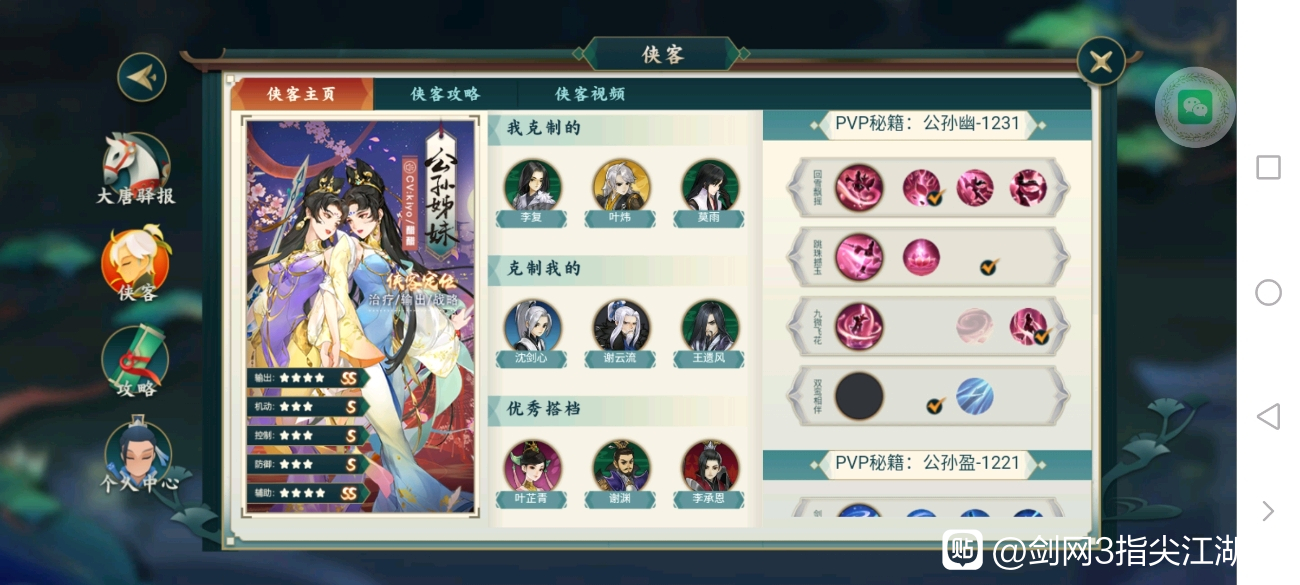
Task: Toggle checked skill in 回雪飘摇 row
Action: click(x=922, y=188)
